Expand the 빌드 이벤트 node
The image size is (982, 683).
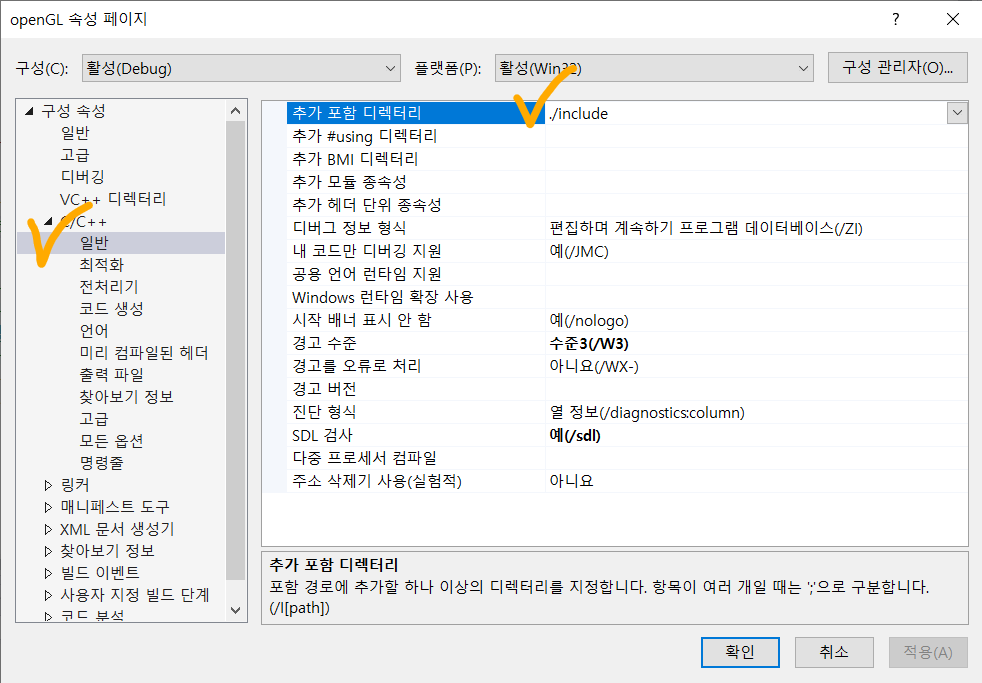point(48,573)
